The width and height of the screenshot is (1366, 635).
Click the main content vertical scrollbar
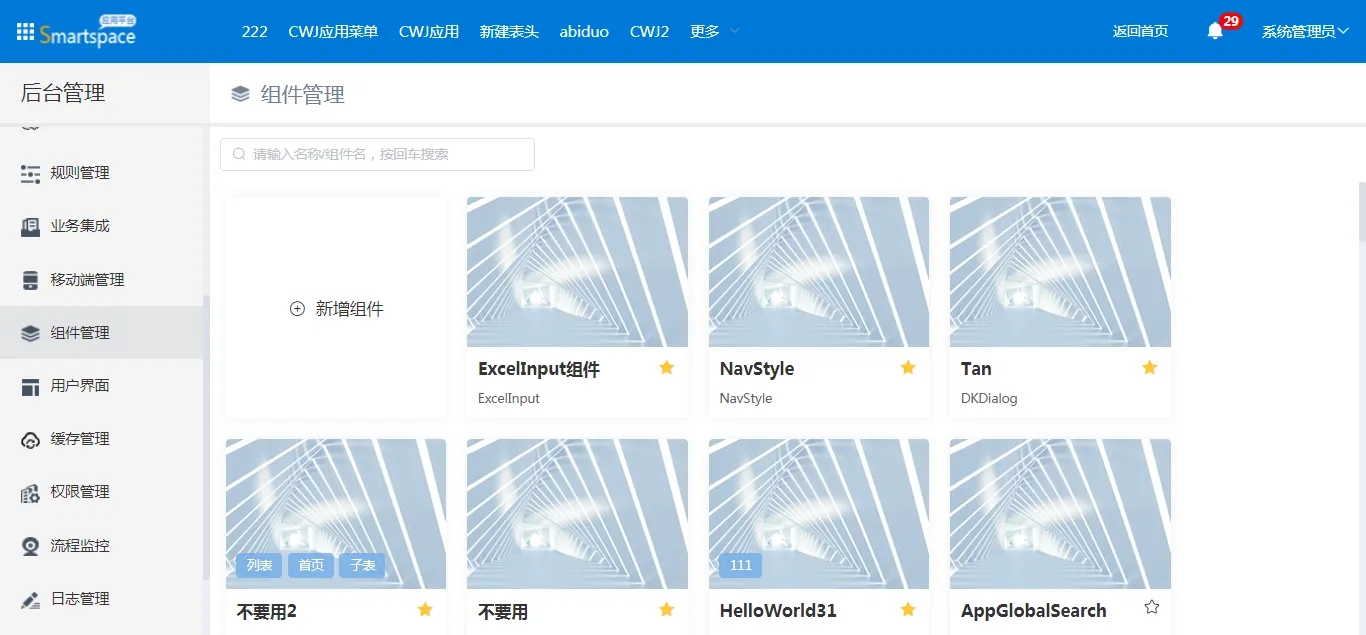click(x=1361, y=210)
